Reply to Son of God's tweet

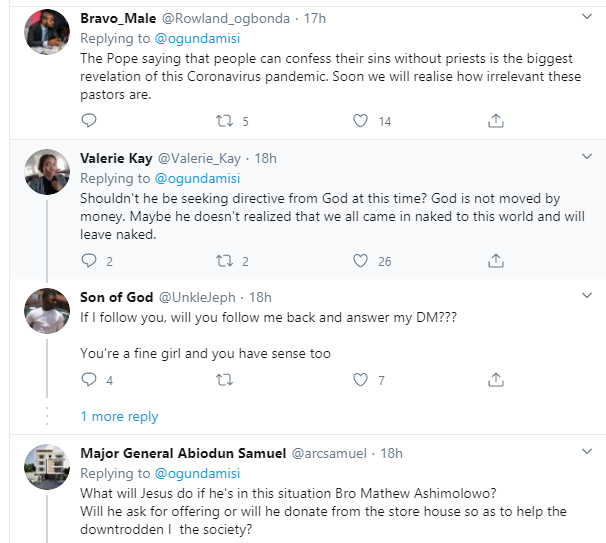coord(89,380)
